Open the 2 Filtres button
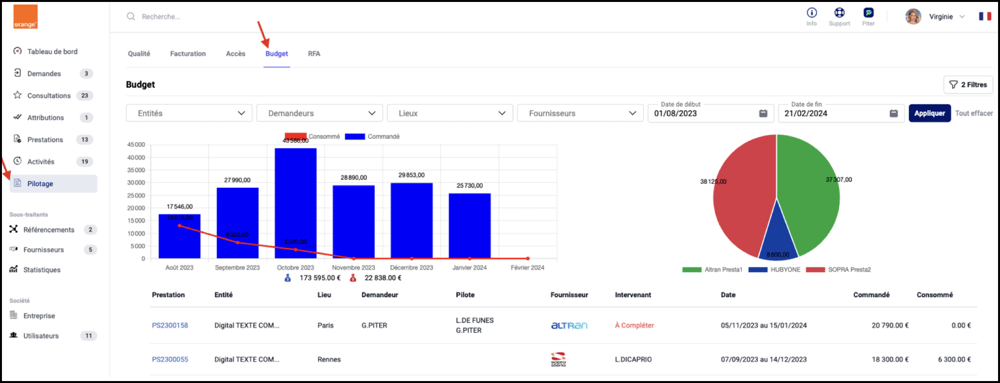This screenshot has width=1000, height=383. click(x=968, y=84)
